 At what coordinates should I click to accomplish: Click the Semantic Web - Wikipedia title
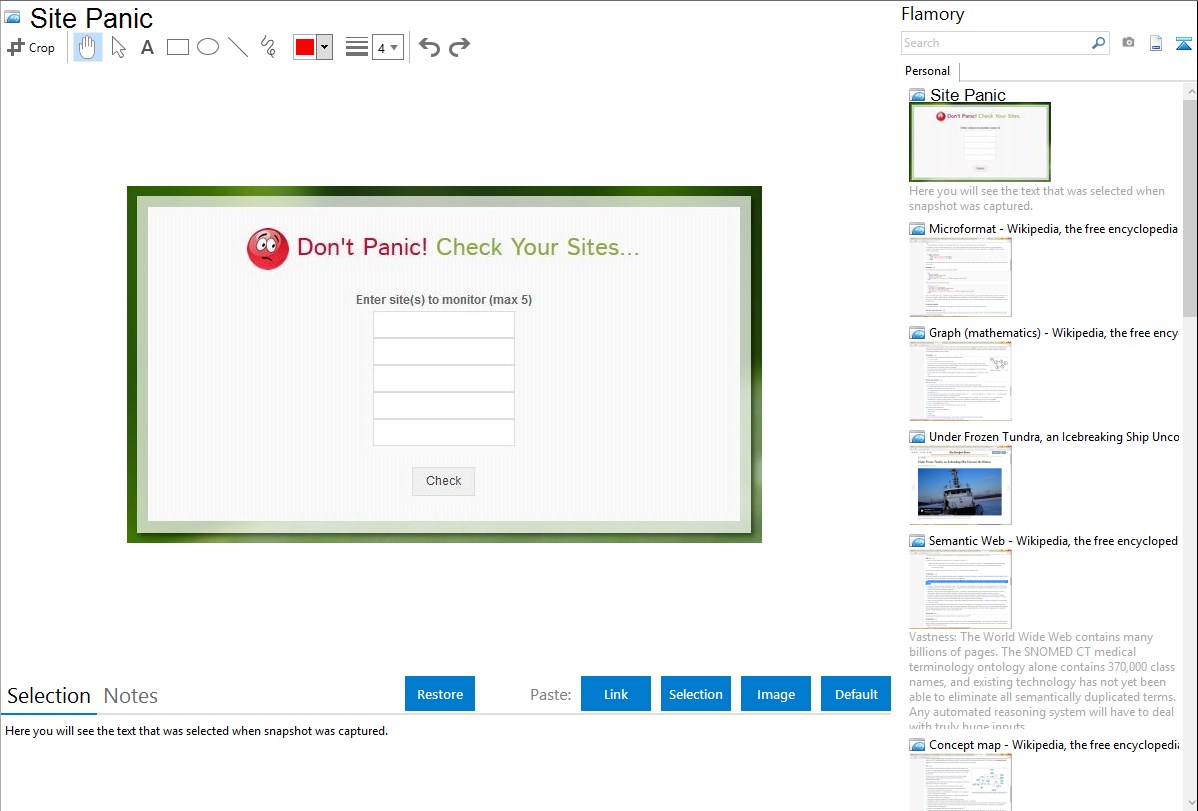[1054, 541]
